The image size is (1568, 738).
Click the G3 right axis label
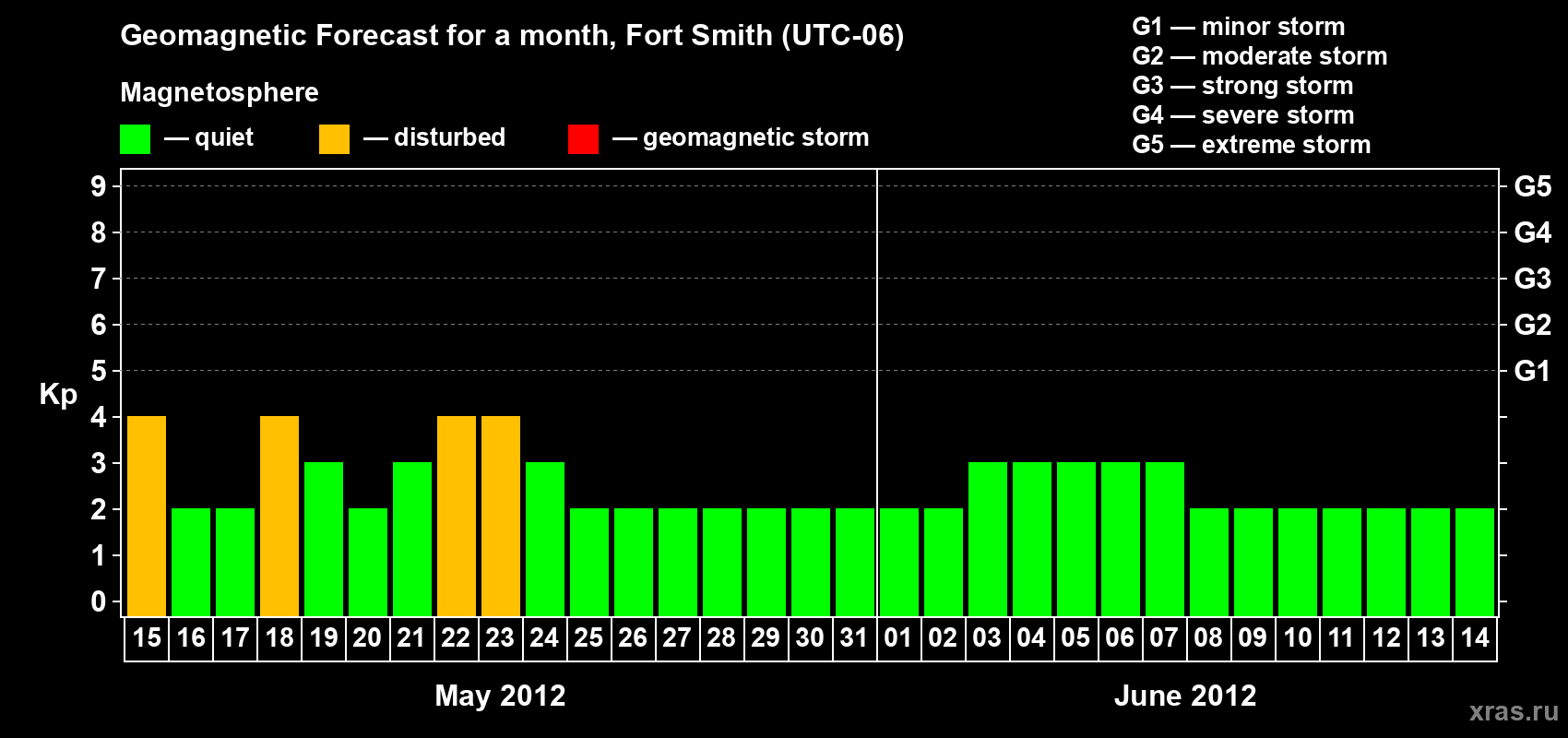tap(1533, 279)
